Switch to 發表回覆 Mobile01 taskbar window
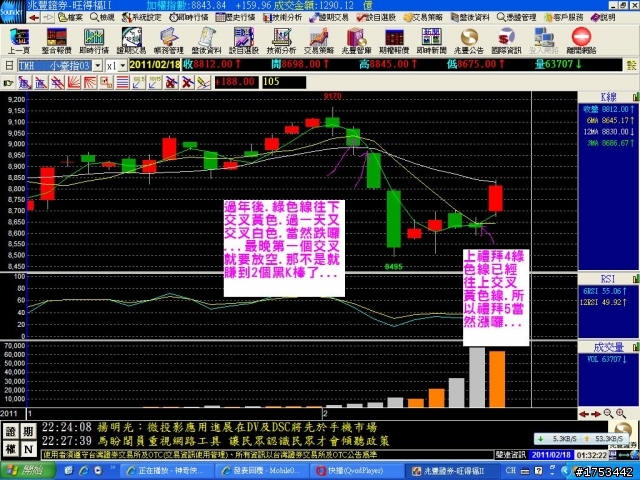Viewport: 640px width, 480px height. click(x=260, y=470)
